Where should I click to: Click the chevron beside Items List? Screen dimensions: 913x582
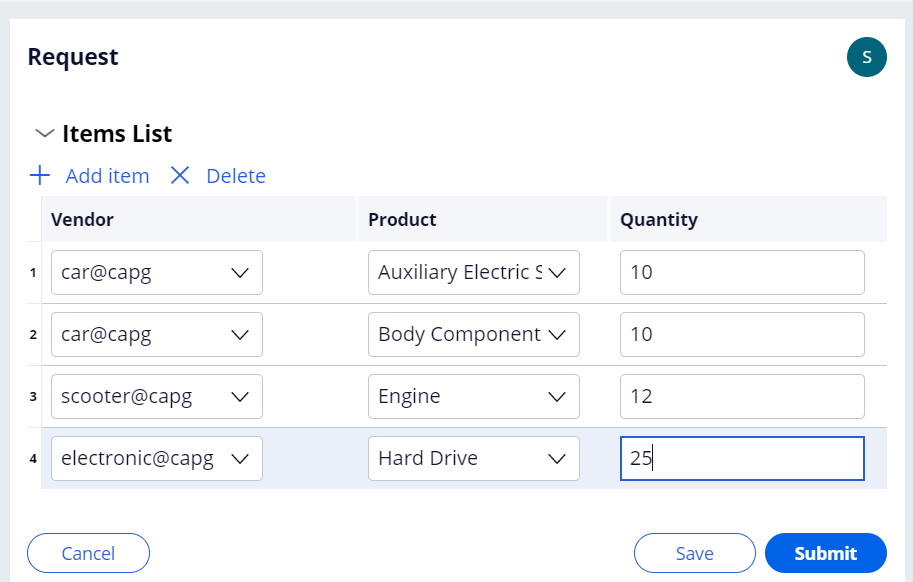coord(44,132)
